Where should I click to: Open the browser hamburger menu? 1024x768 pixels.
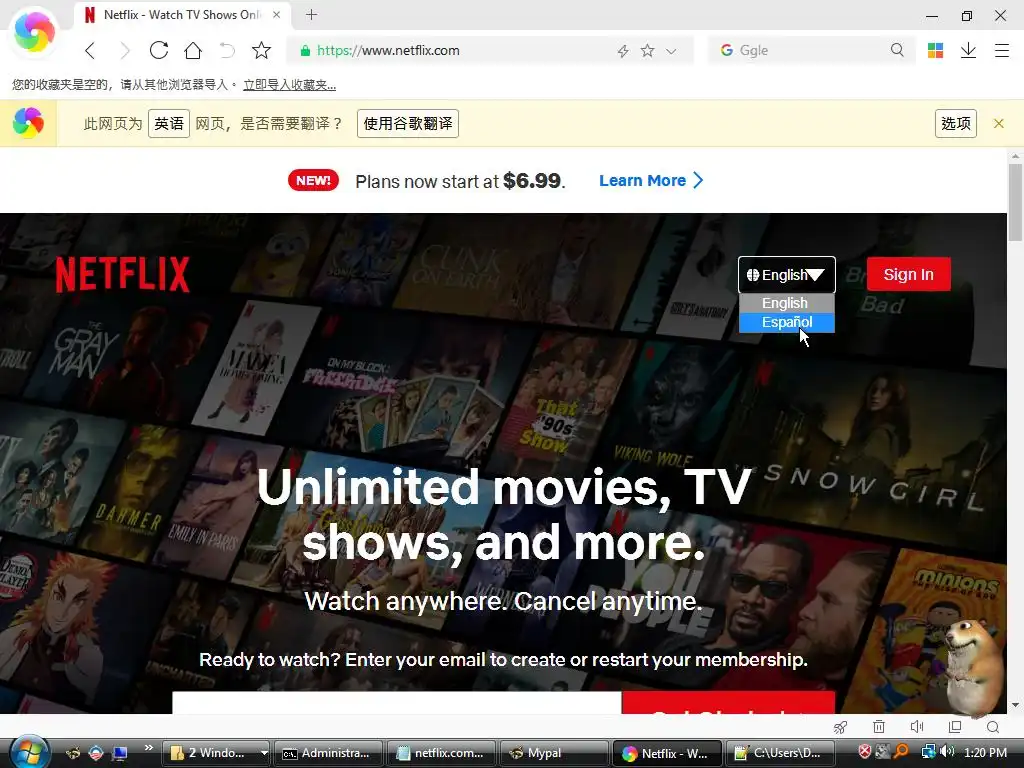1002,50
